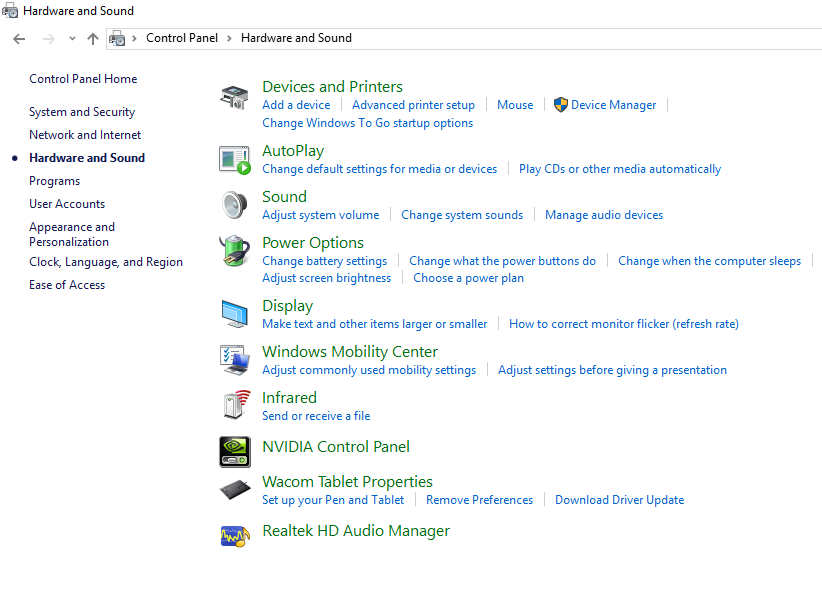Open the Infrared icon
The height and width of the screenshot is (615, 822).
click(235, 405)
